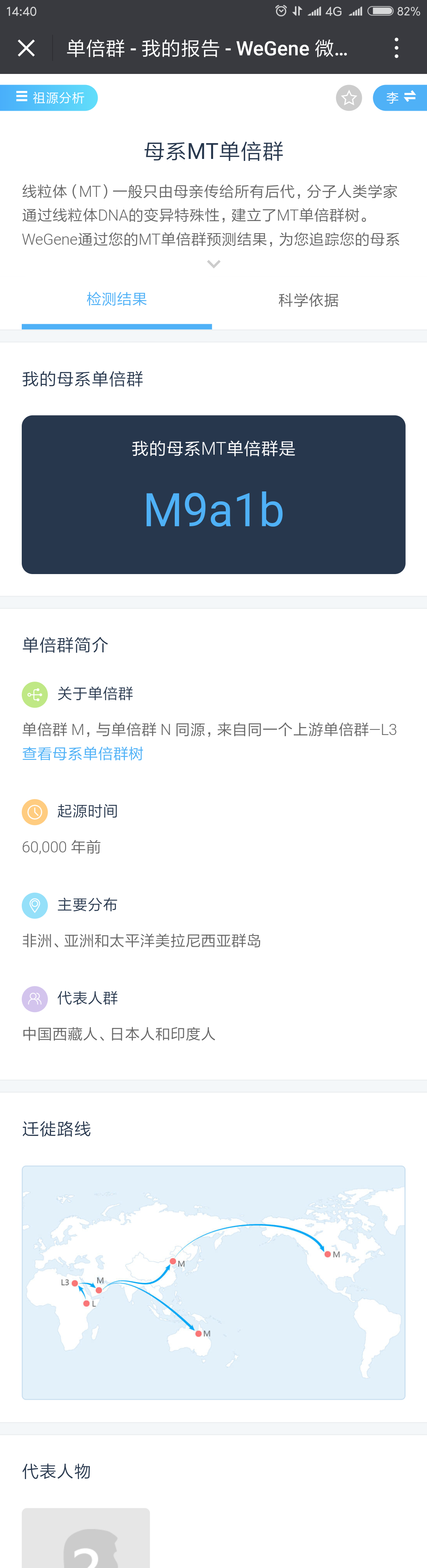Tap the star favorite icon

pos(349,98)
